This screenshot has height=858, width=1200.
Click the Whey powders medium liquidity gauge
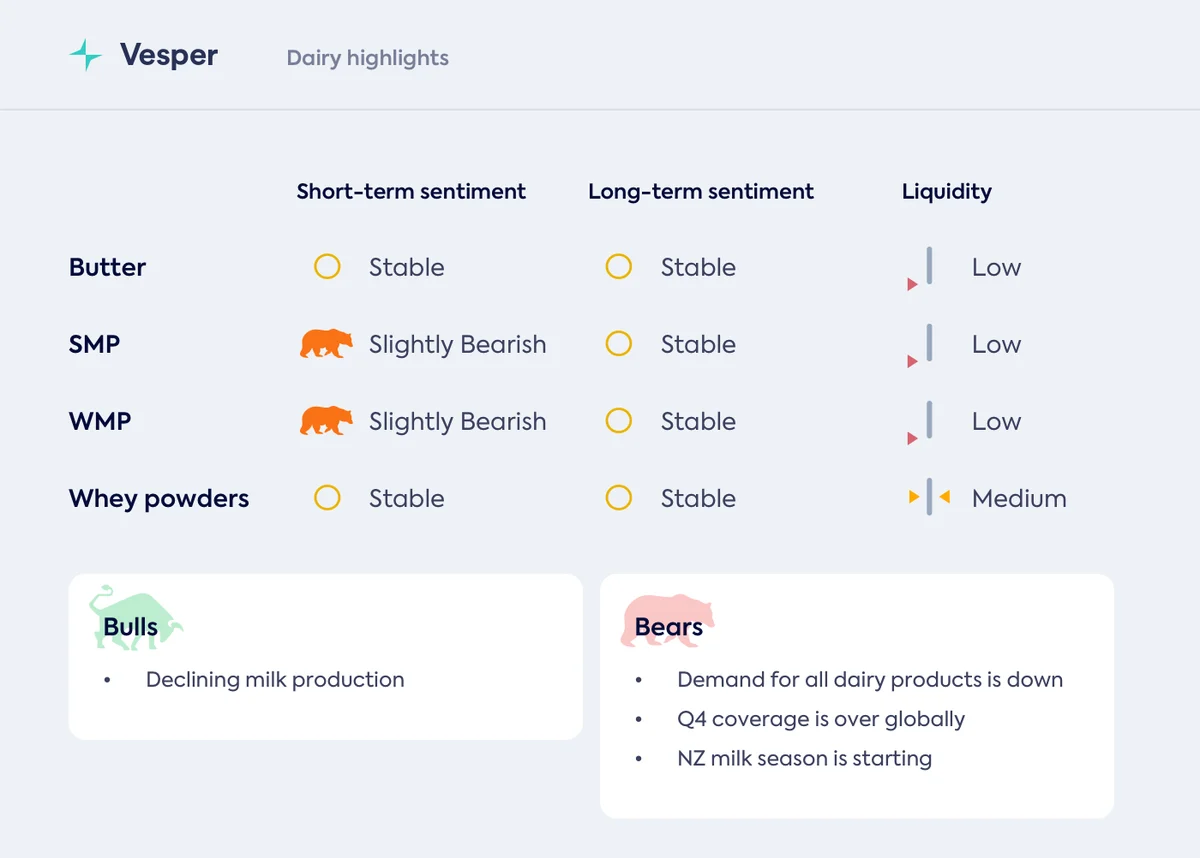coord(929,497)
